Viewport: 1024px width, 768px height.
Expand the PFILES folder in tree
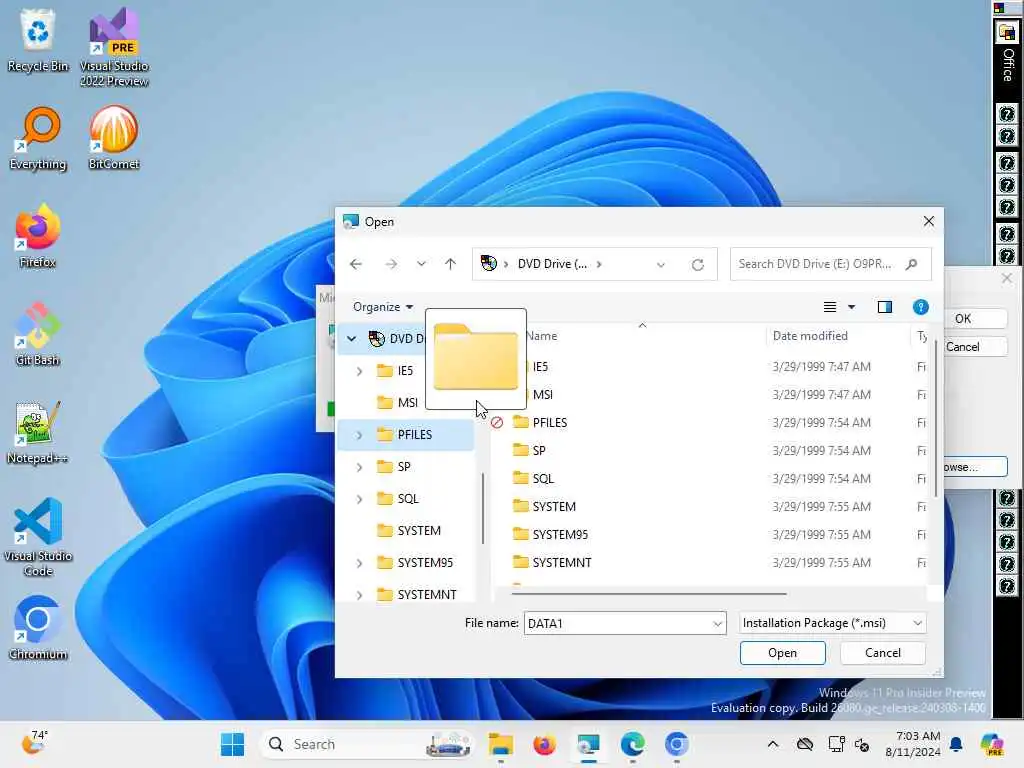click(x=359, y=435)
